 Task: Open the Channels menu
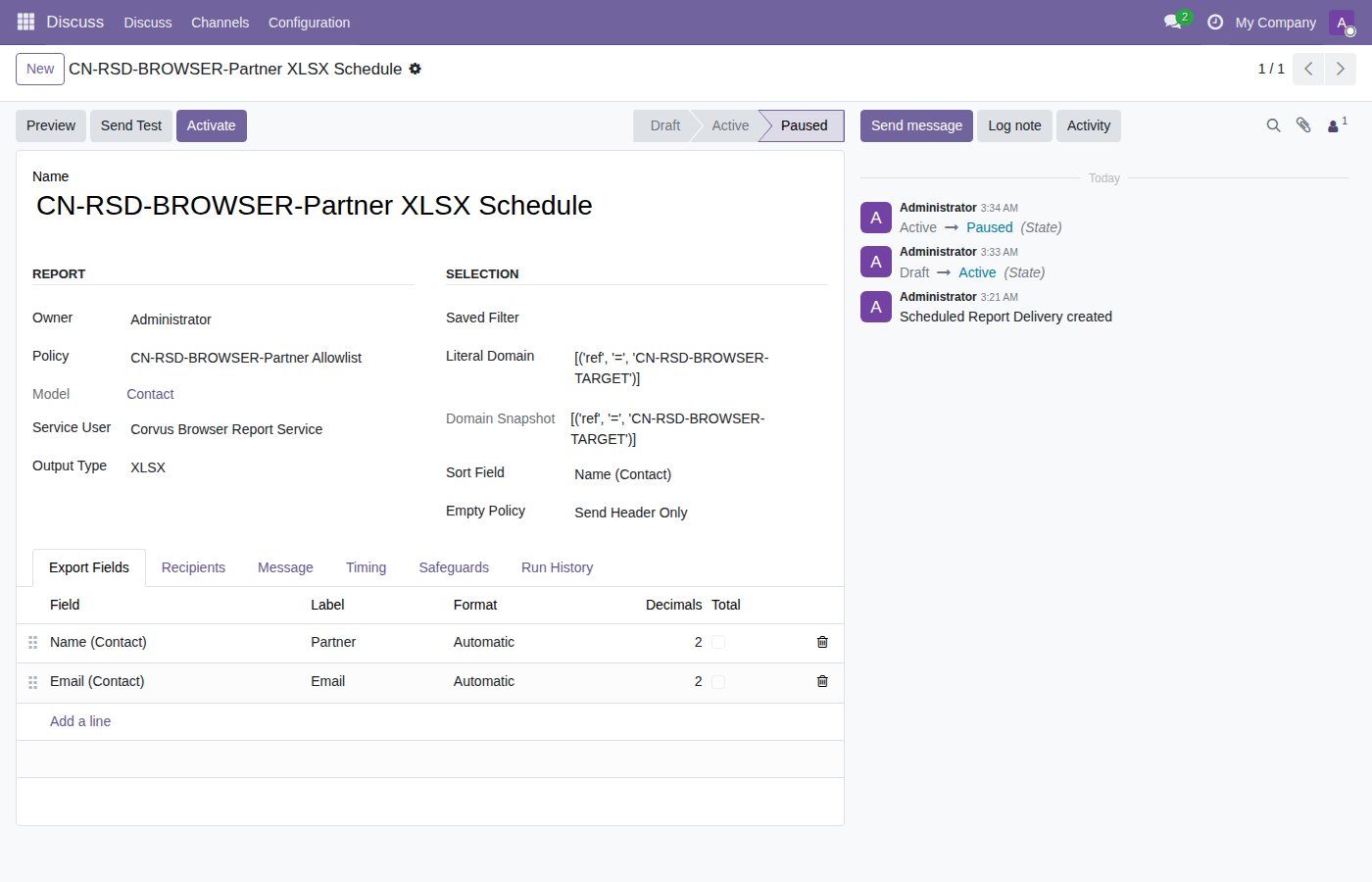[x=220, y=23]
